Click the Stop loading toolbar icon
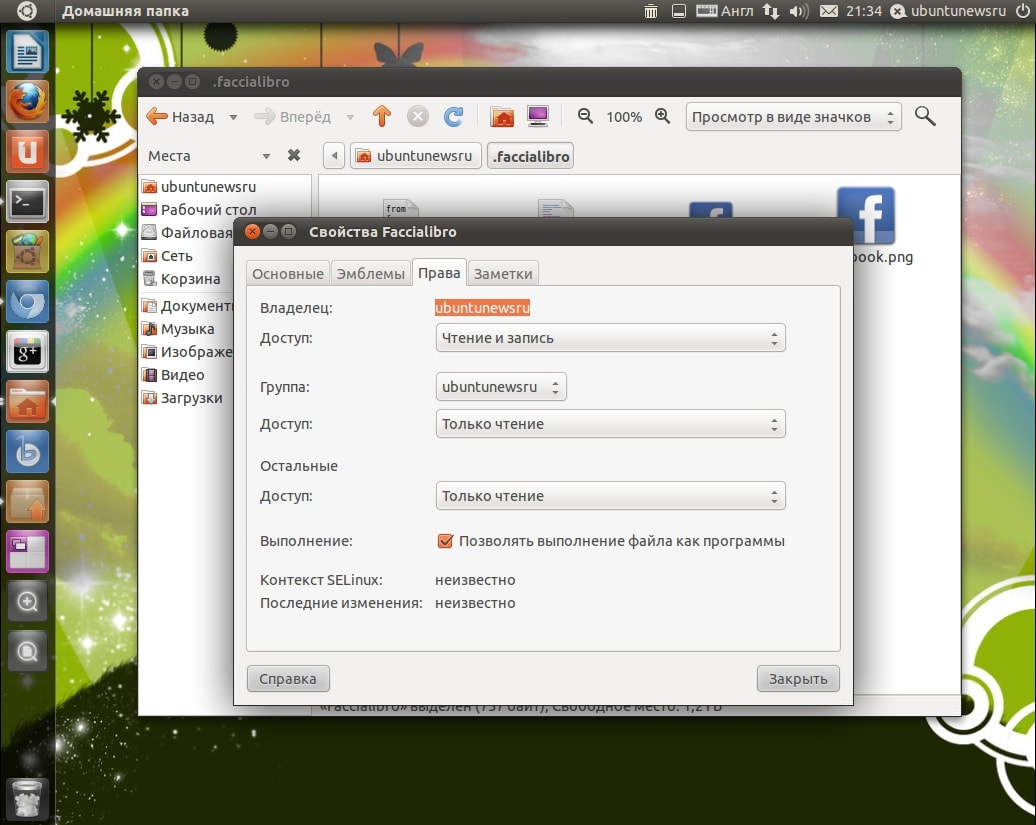The image size is (1036, 825). point(418,117)
